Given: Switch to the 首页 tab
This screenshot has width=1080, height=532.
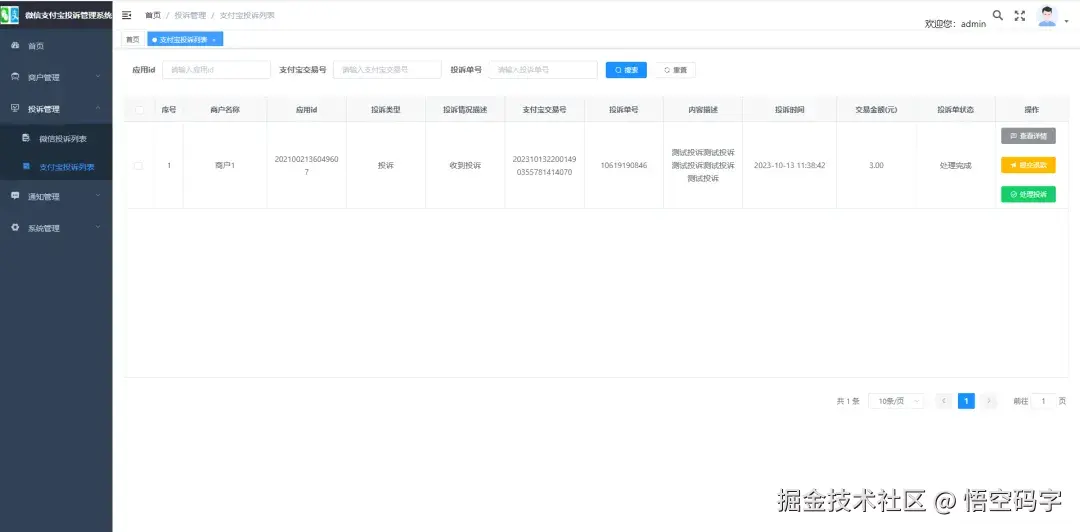Looking at the screenshot, I should pos(132,40).
